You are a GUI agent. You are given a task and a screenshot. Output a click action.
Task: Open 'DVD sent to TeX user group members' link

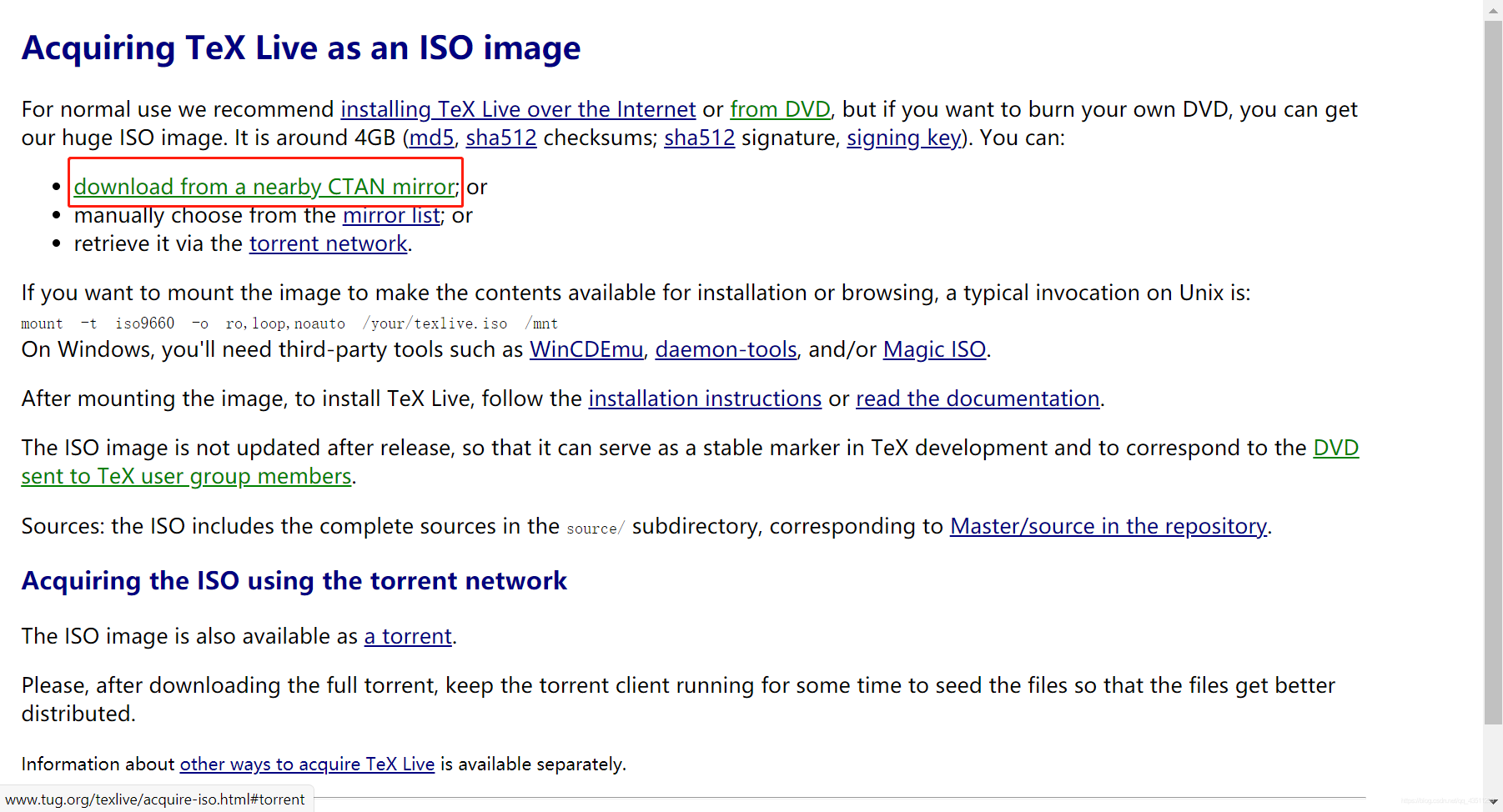tap(186, 477)
